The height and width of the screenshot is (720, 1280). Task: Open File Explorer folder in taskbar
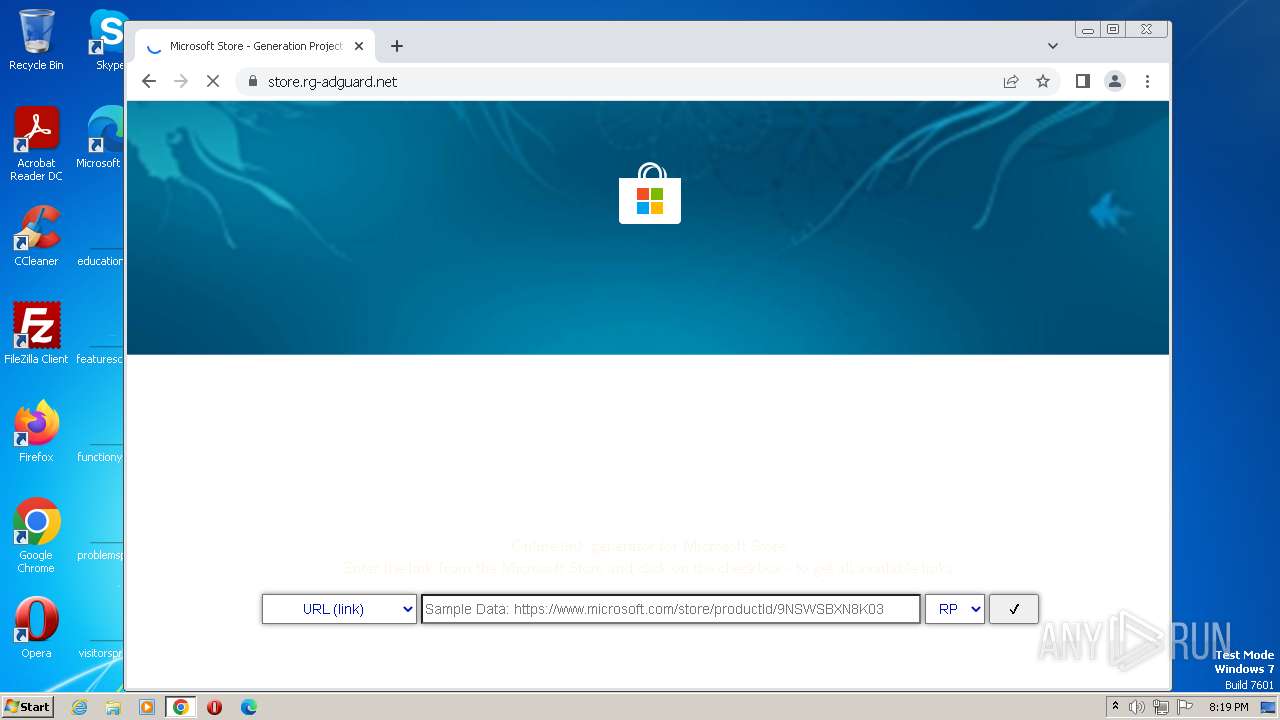(113, 707)
